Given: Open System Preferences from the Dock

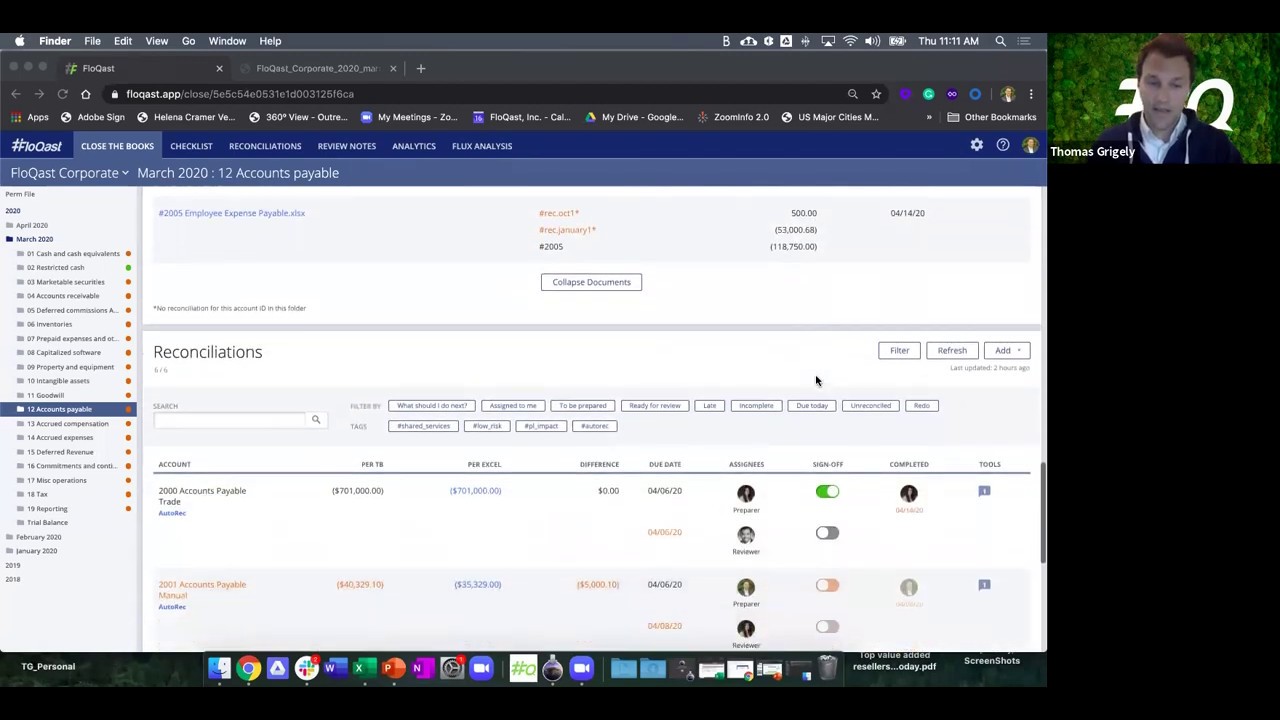Looking at the screenshot, I should 452,668.
